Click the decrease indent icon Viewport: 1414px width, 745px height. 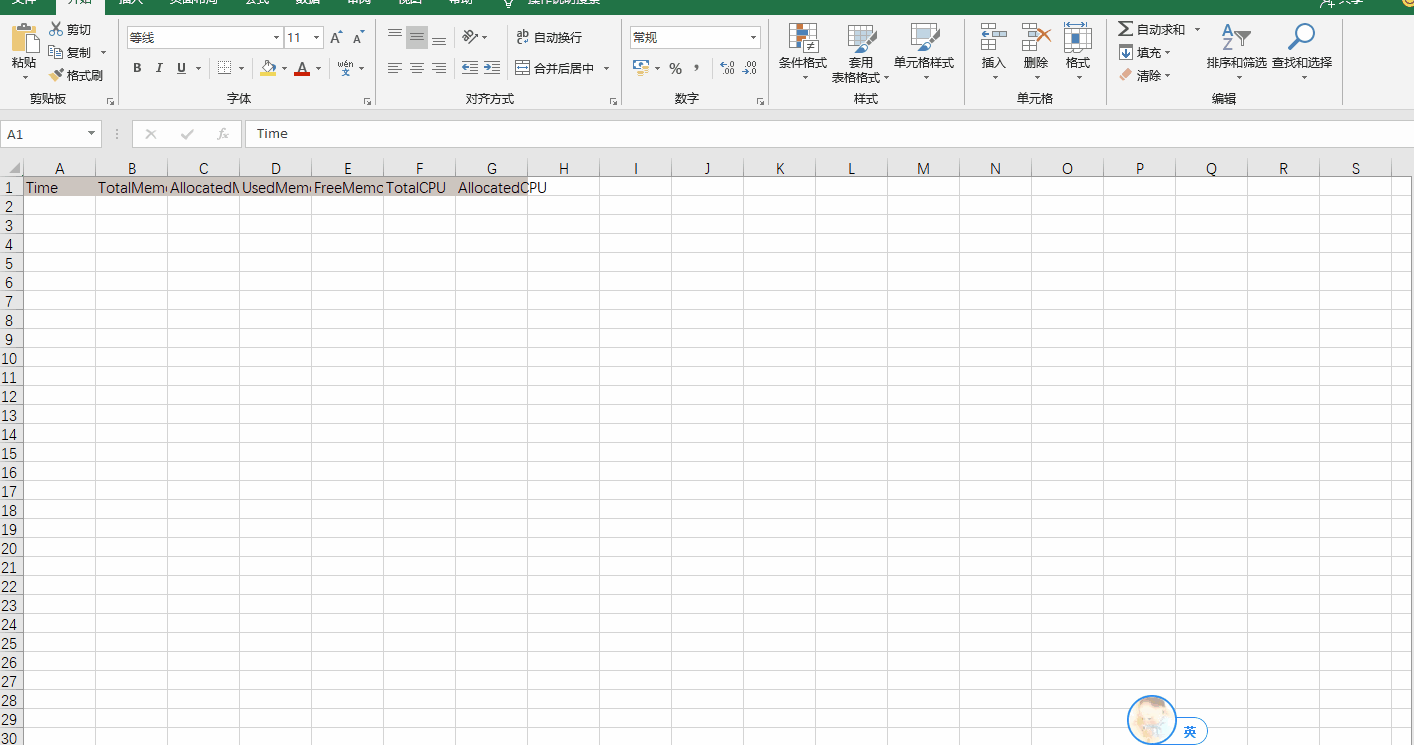tap(470, 68)
